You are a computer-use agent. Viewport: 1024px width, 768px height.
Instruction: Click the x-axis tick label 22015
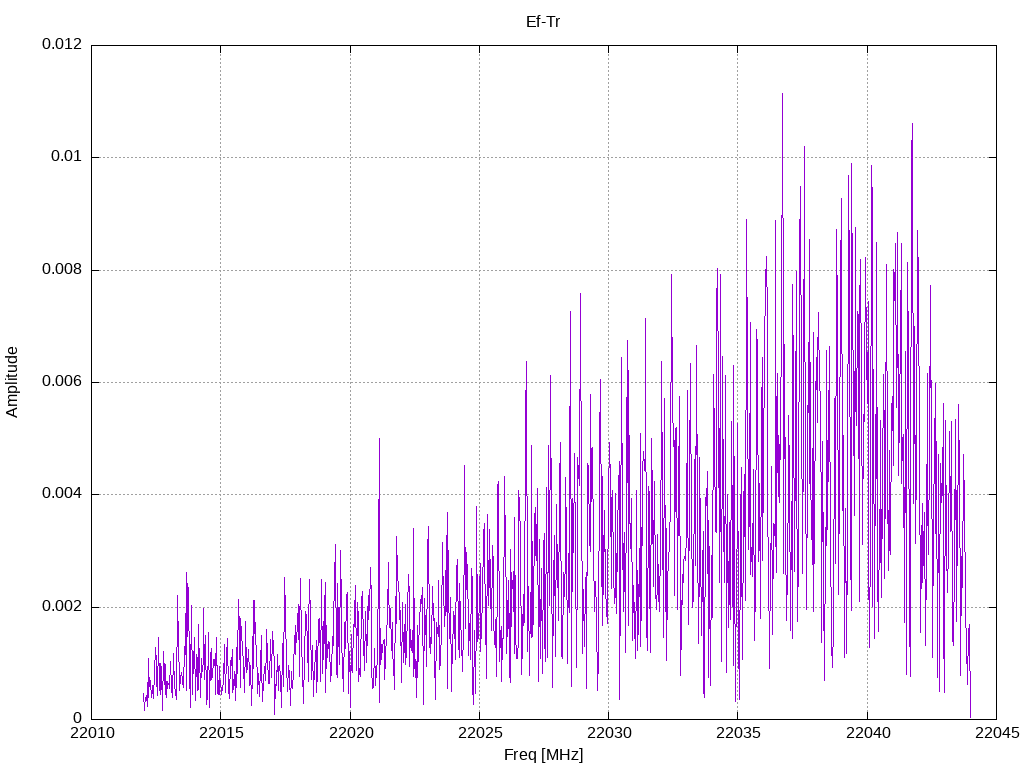(x=221, y=733)
